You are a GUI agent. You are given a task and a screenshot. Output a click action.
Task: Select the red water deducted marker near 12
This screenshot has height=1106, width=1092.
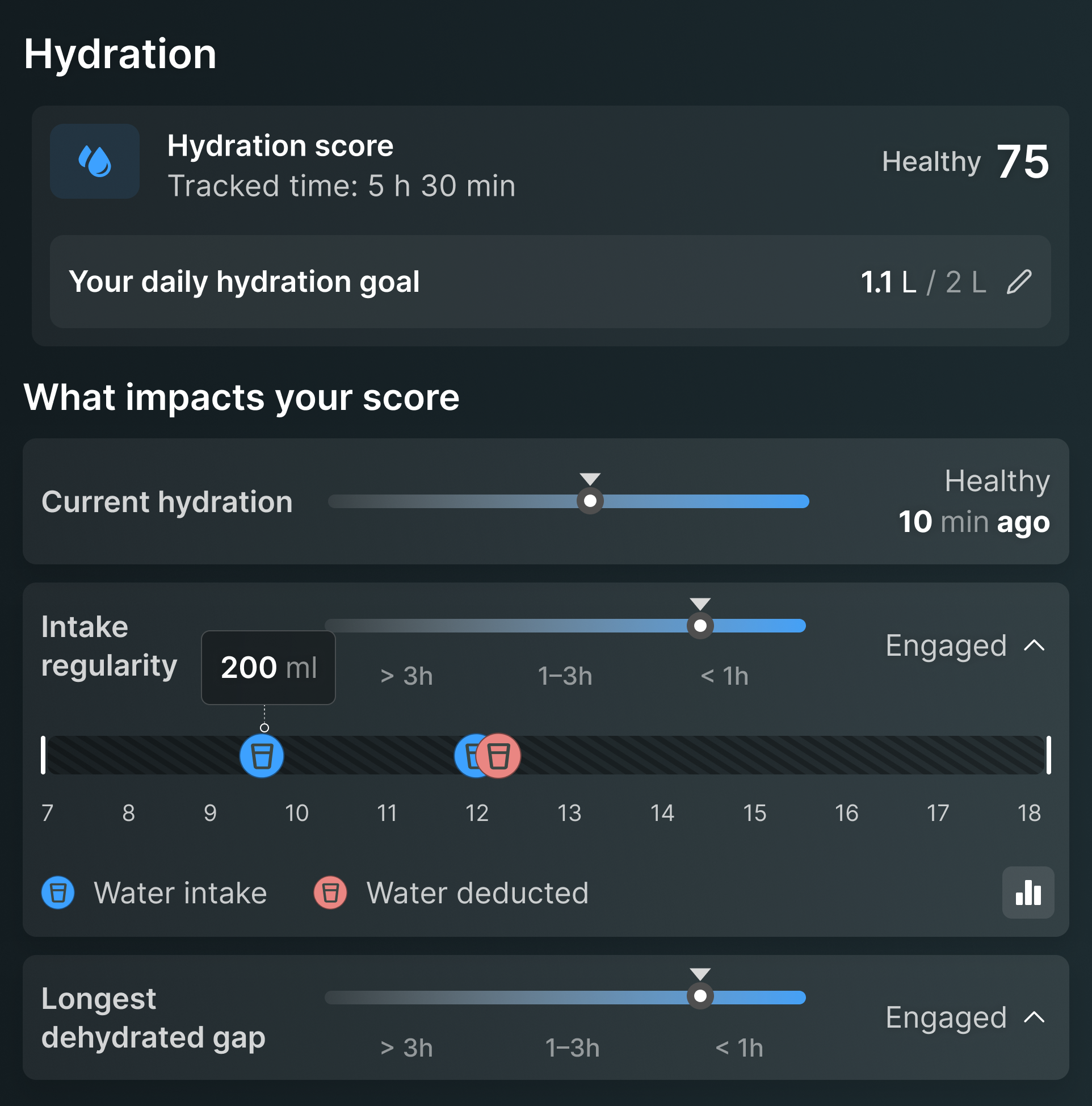[x=498, y=756]
